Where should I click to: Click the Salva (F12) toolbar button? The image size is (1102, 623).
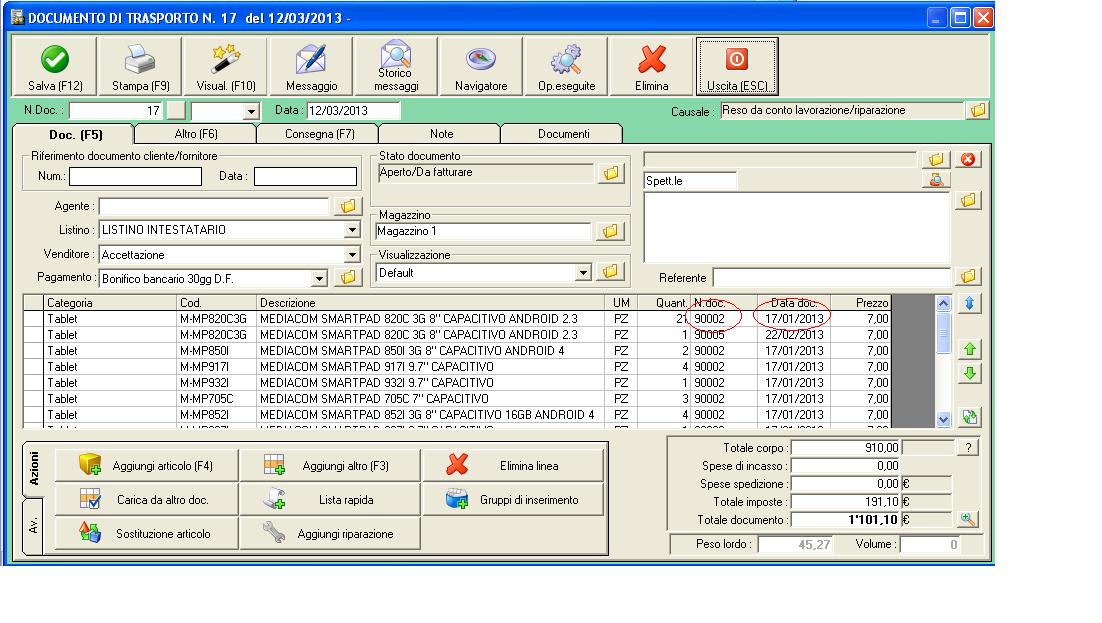click(55, 67)
